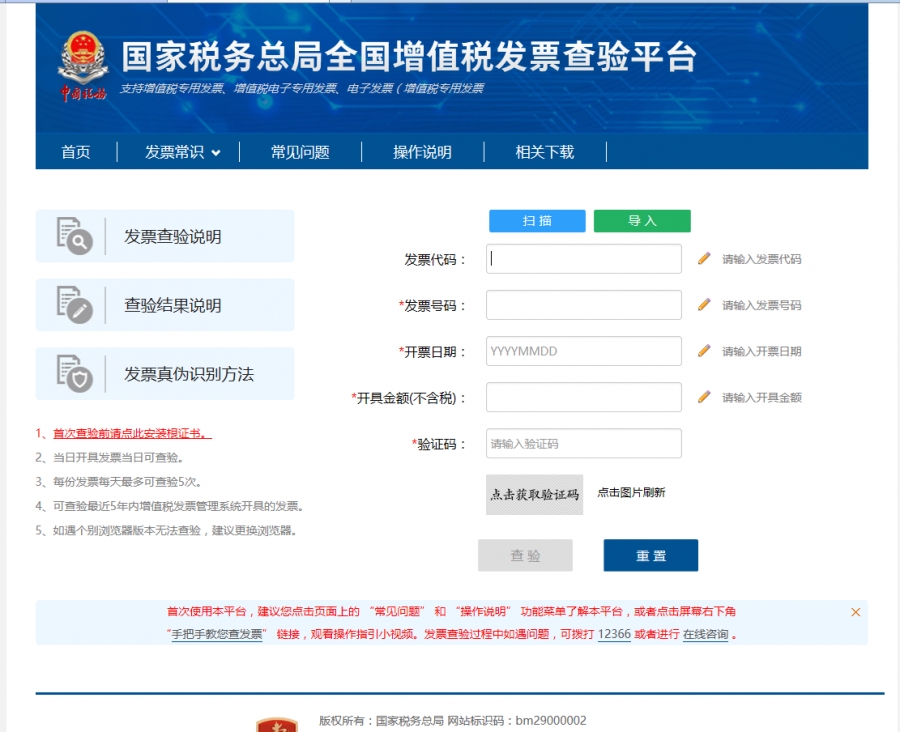The image size is (900, 732).
Task: Click the 发票代码： field label
Action: click(435, 260)
